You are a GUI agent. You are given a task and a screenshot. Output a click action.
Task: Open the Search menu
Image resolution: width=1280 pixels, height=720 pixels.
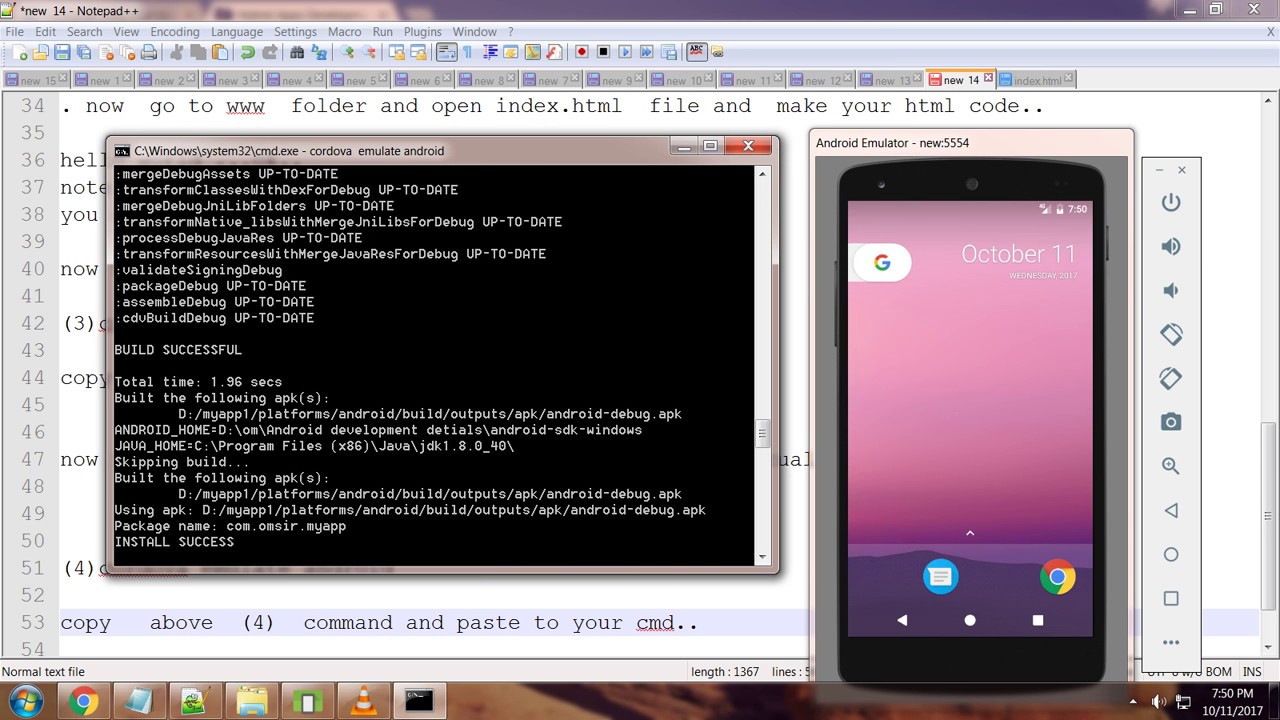click(x=85, y=32)
